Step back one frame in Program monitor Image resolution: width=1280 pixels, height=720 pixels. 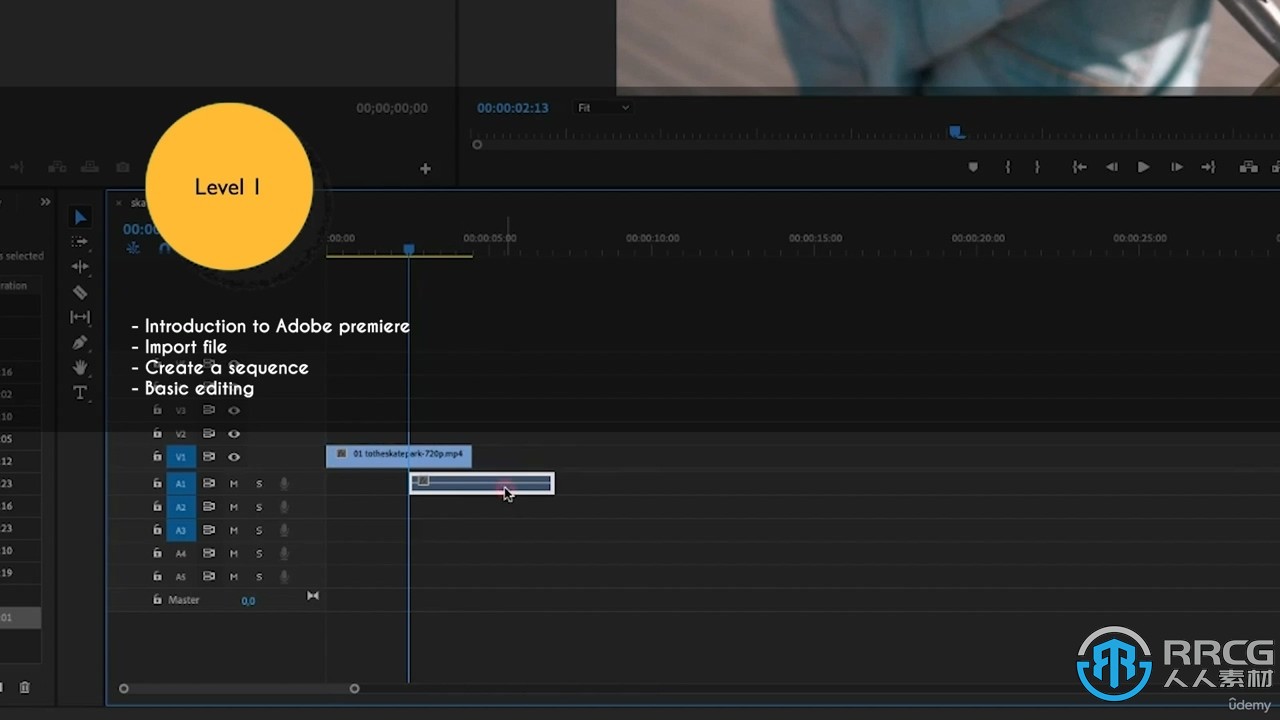pyautogui.click(x=1111, y=167)
